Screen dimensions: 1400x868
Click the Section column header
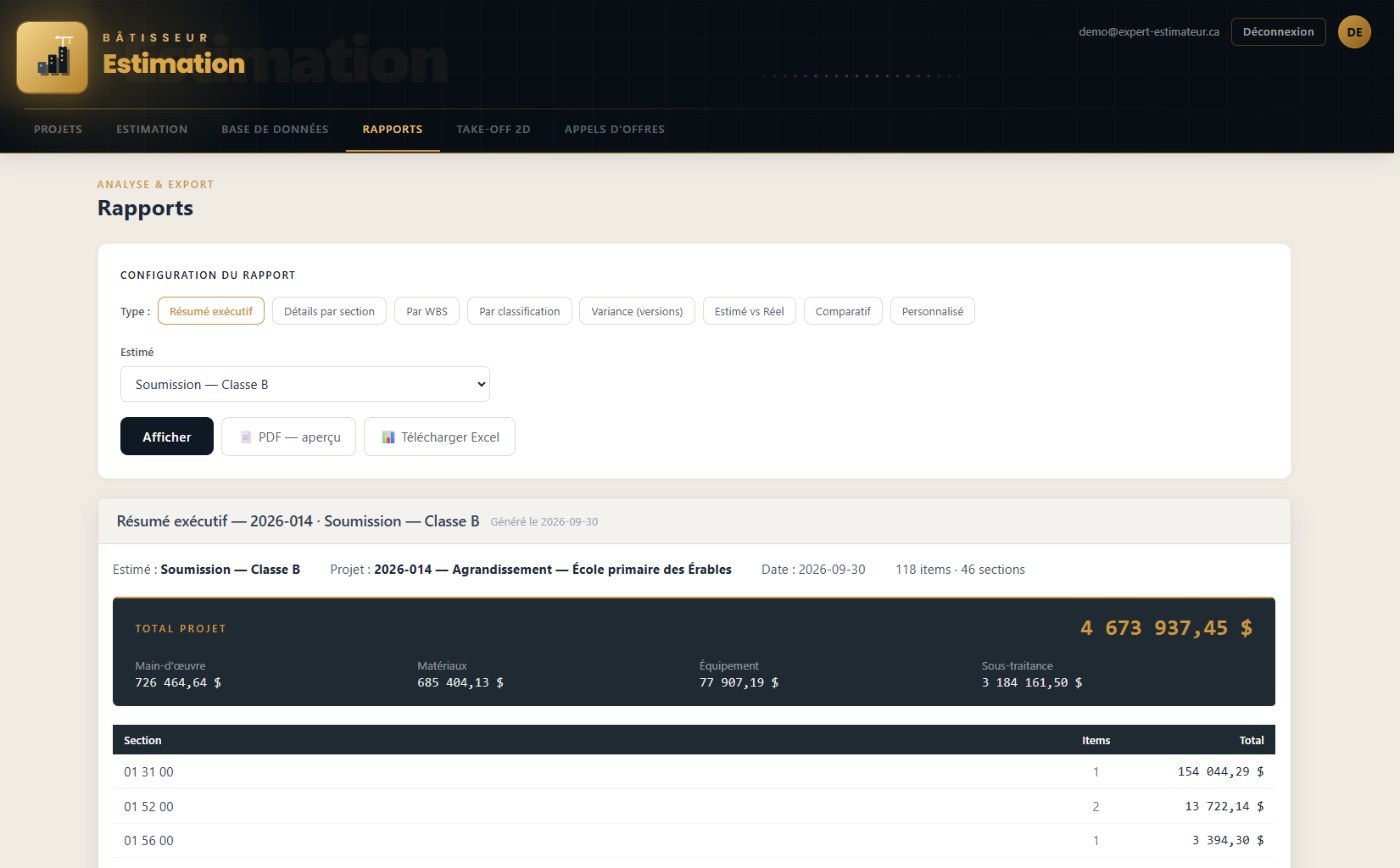pyautogui.click(x=142, y=740)
